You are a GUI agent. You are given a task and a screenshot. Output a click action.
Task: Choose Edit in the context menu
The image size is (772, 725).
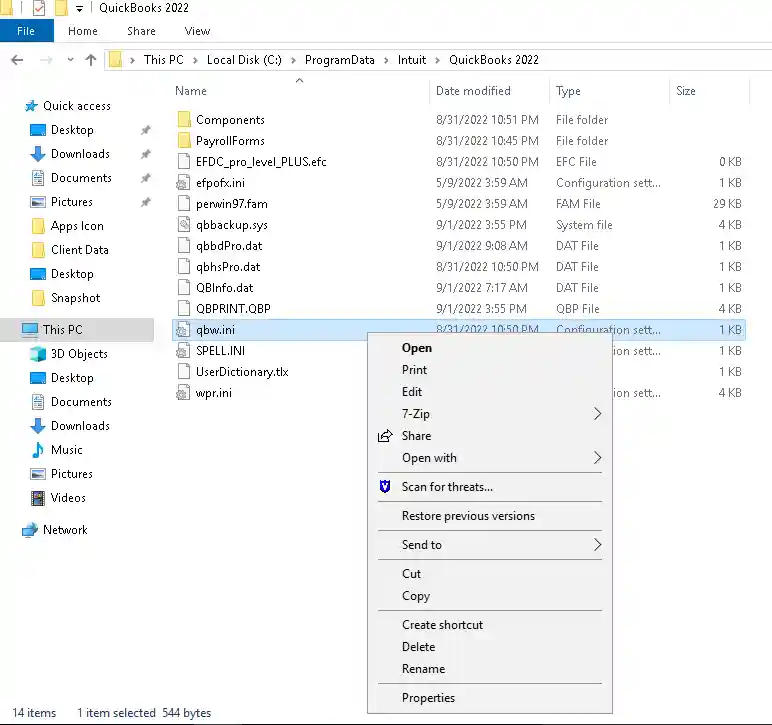412,392
